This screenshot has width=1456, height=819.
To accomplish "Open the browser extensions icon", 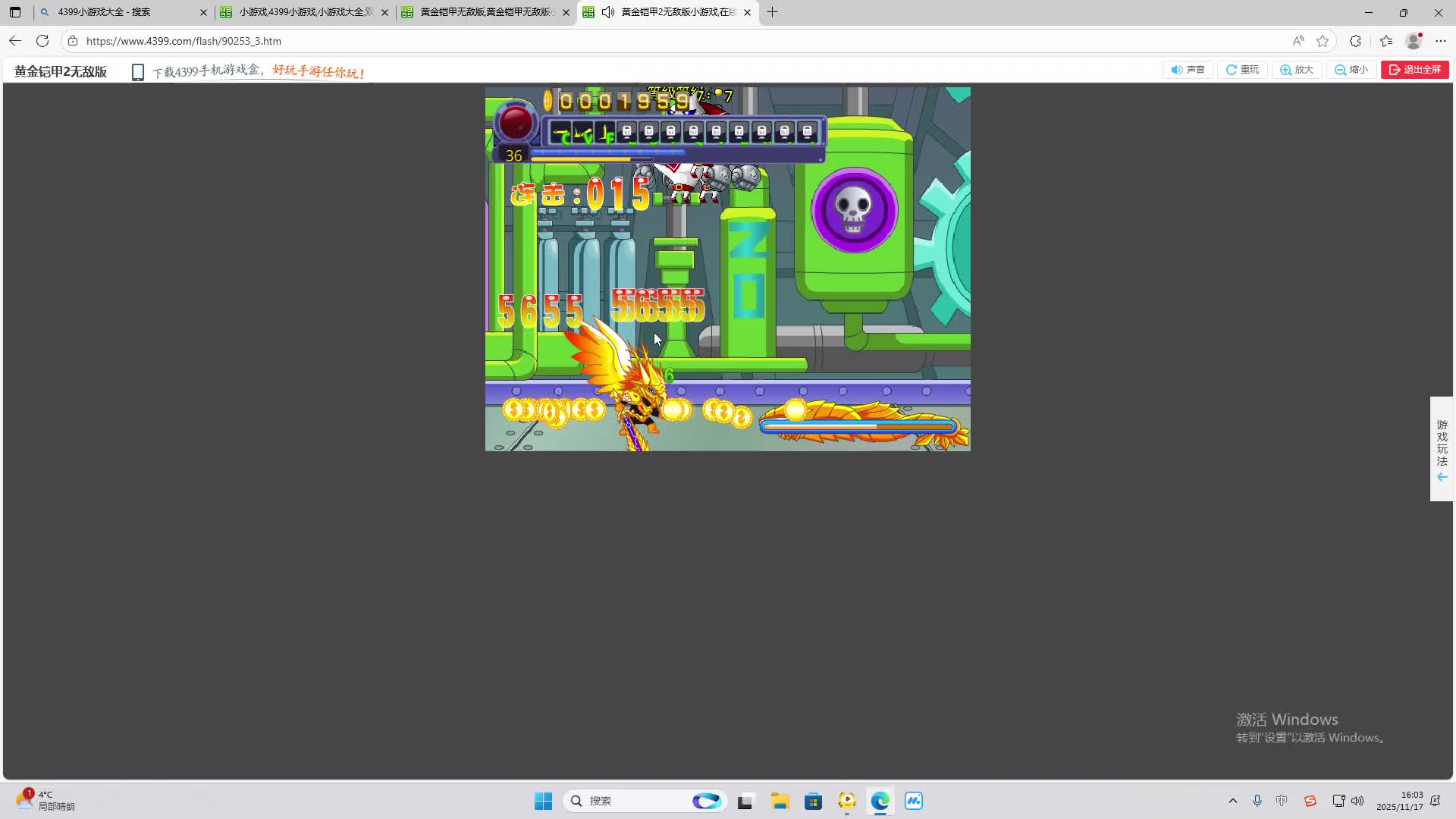I will [1355, 41].
